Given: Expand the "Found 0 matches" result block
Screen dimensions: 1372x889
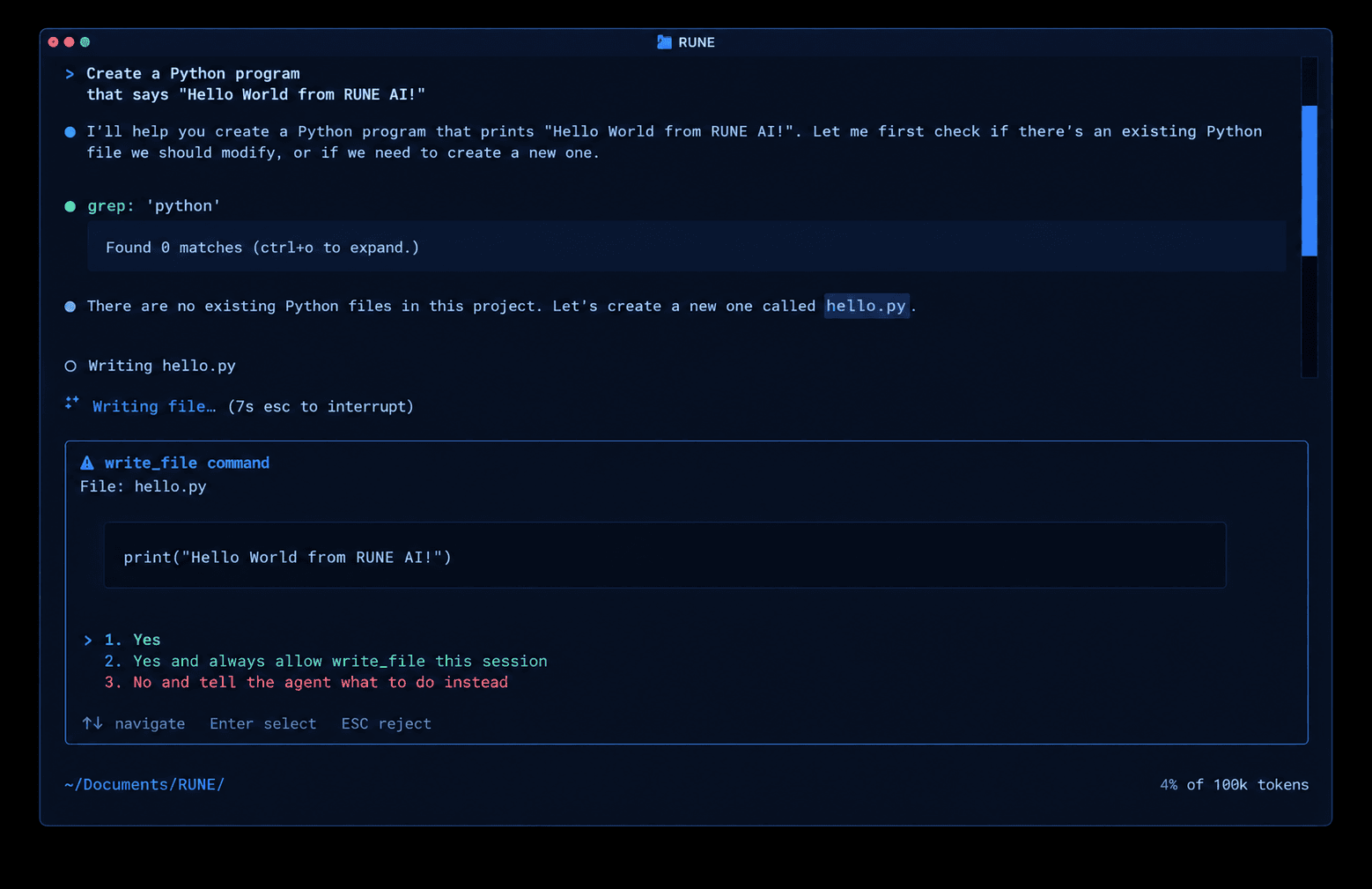Looking at the screenshot, I should (x=686, y=247).
